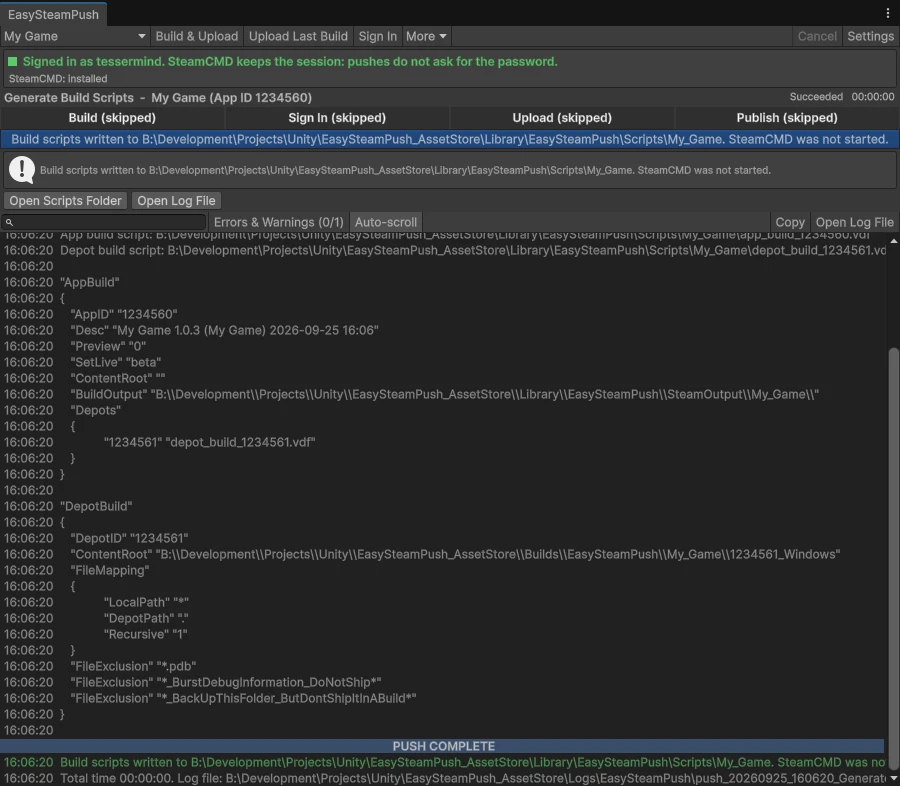
Task: Click the Upload Last Build button
Action: click(x=298, y=36)
